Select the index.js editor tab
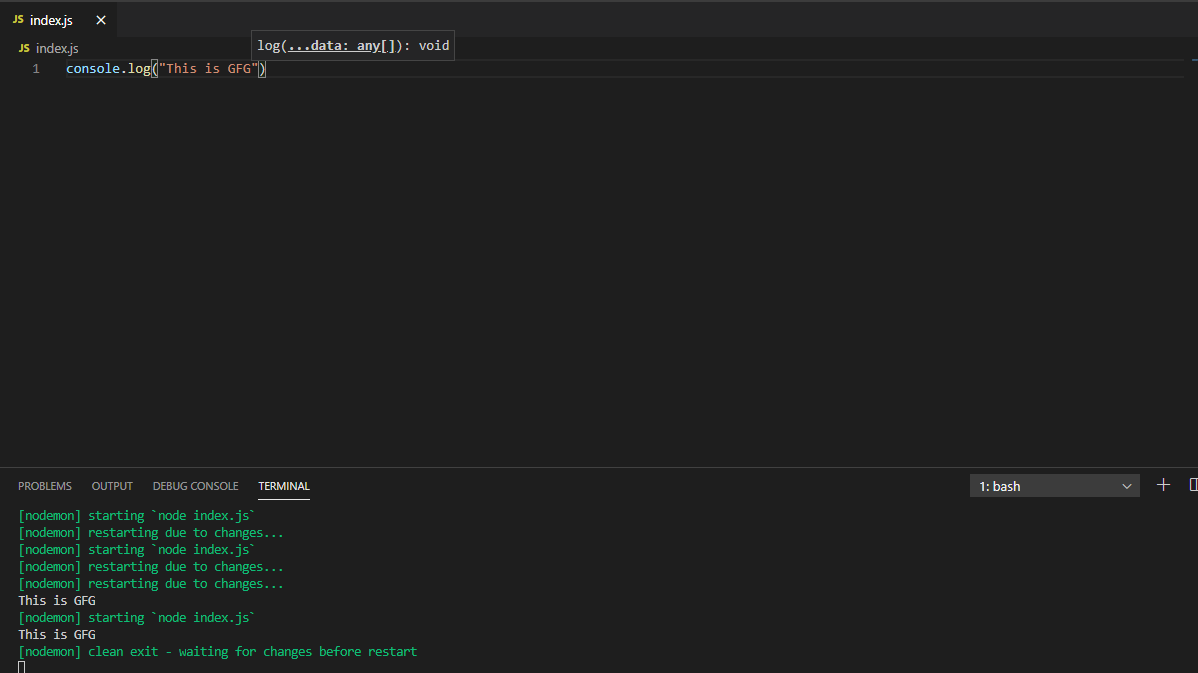This screenshot has height=673, width=1198. 51,20
